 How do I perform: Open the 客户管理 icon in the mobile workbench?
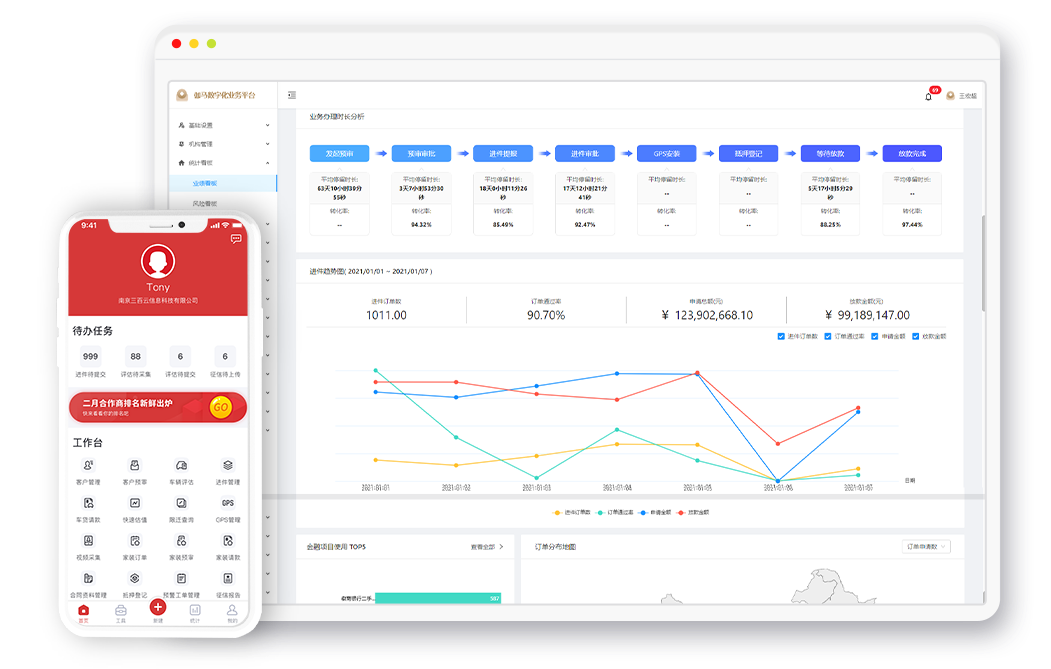pyautogui.click(x=89, y=467)
